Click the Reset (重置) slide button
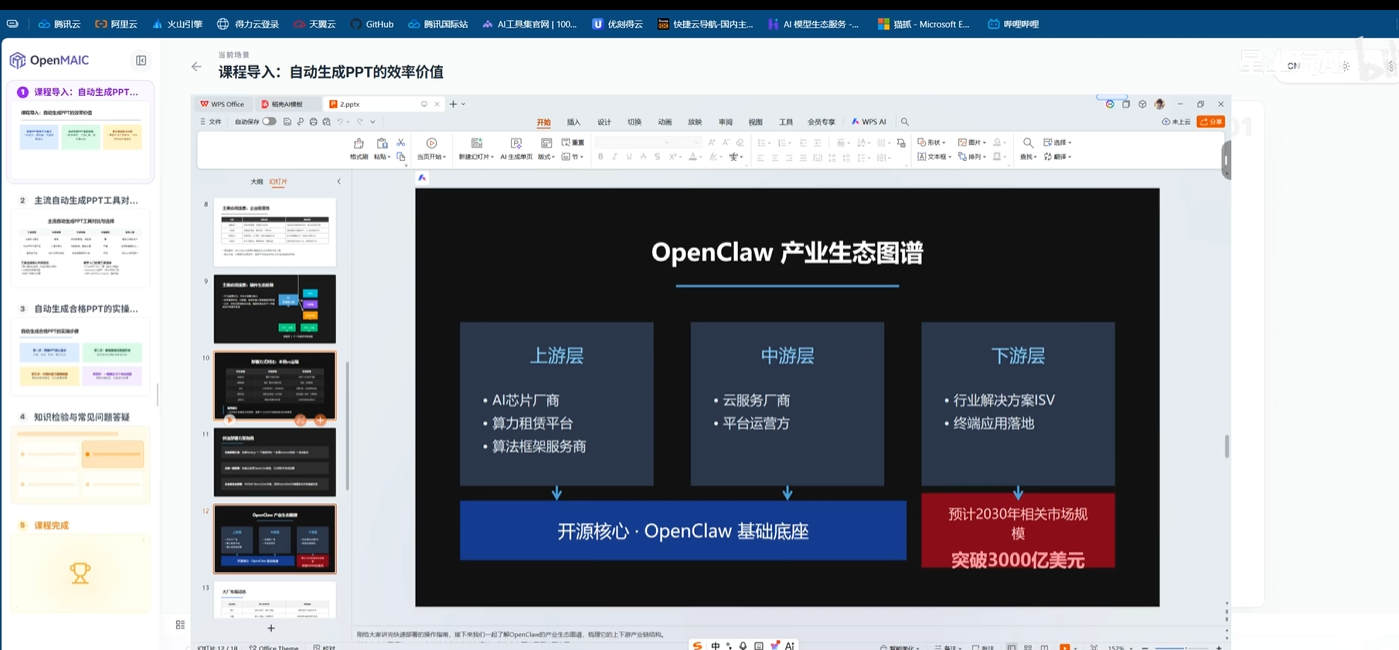 (x=572, y=143)
